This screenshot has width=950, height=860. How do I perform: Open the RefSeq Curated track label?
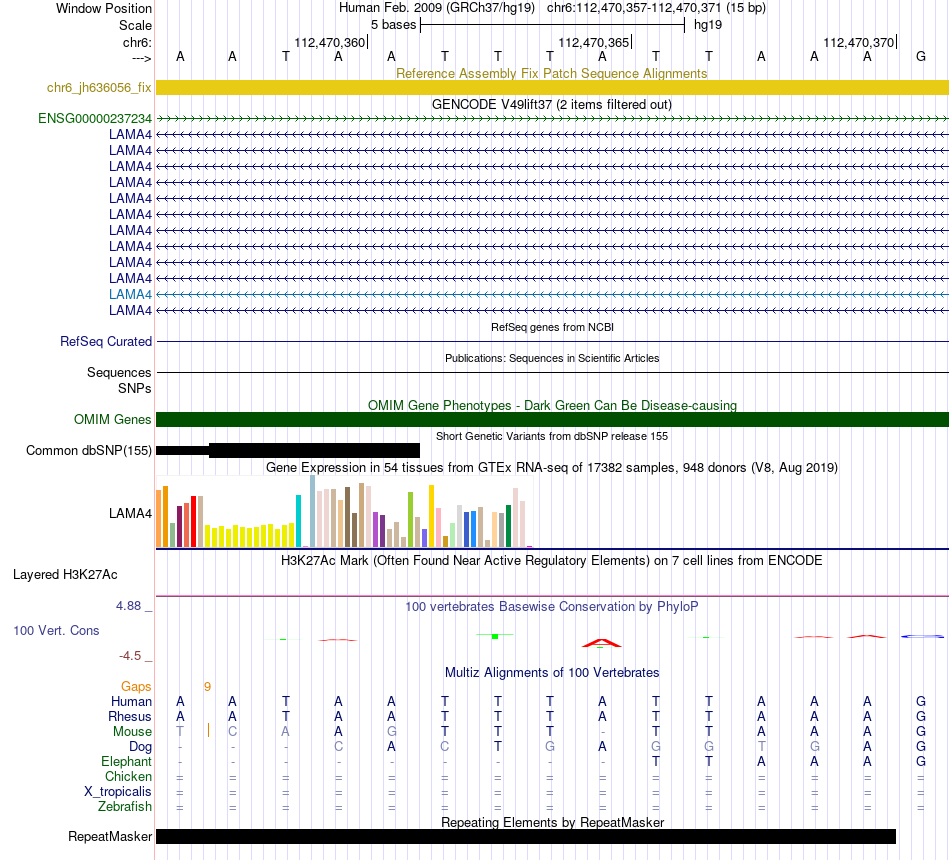105,341
